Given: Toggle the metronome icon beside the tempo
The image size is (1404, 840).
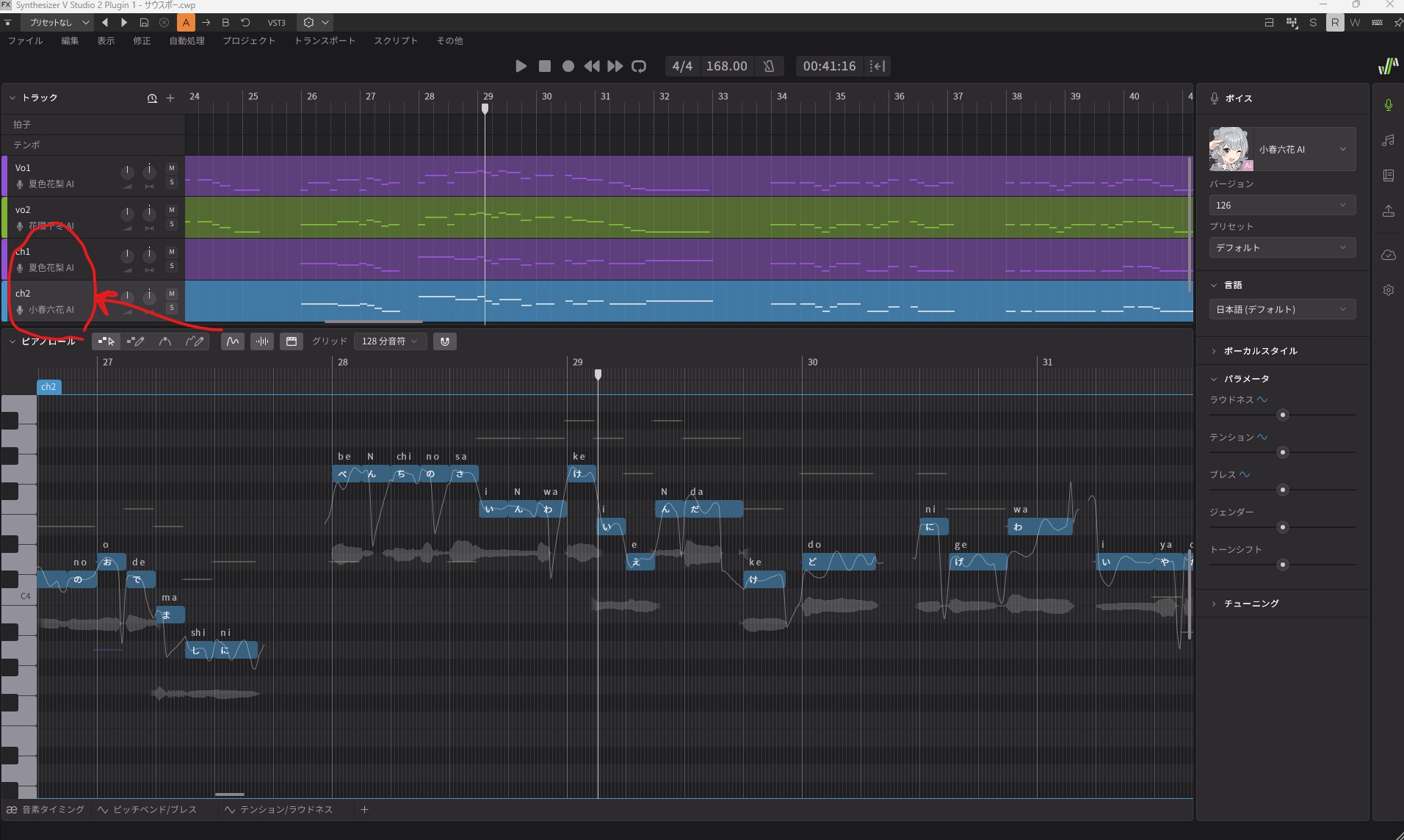Looking at the screenshot, I should 769,66.
